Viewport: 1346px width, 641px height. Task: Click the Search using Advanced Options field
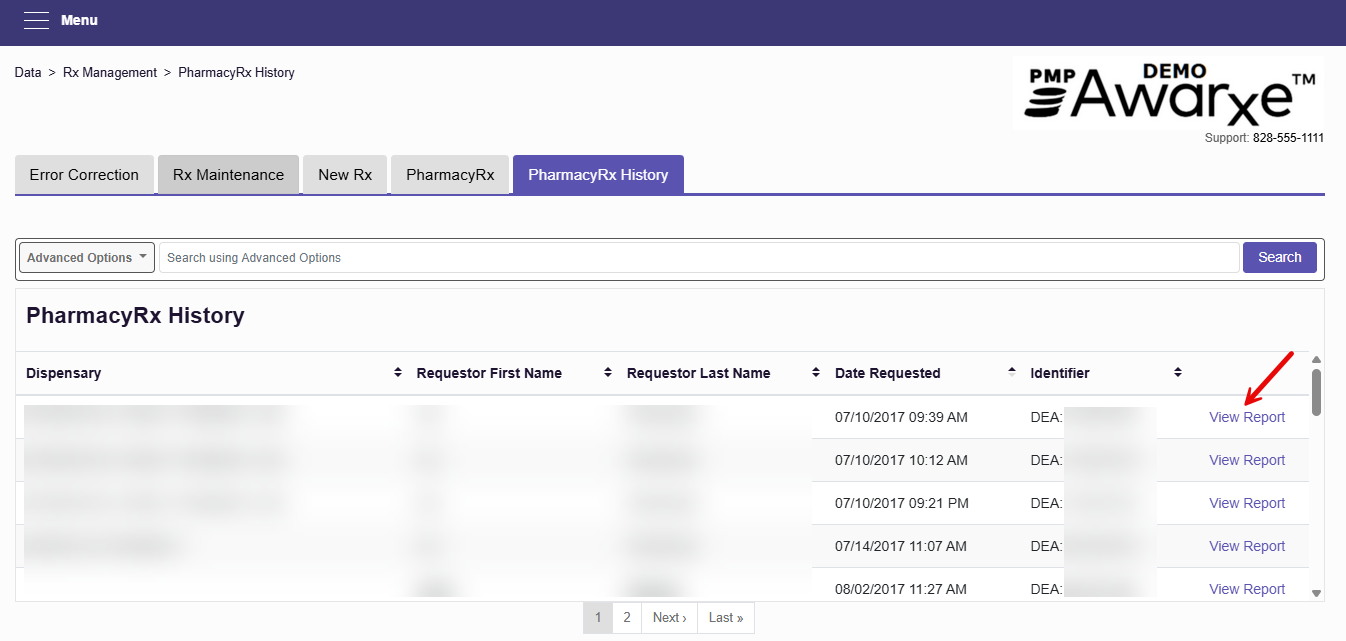coord(699,258)
